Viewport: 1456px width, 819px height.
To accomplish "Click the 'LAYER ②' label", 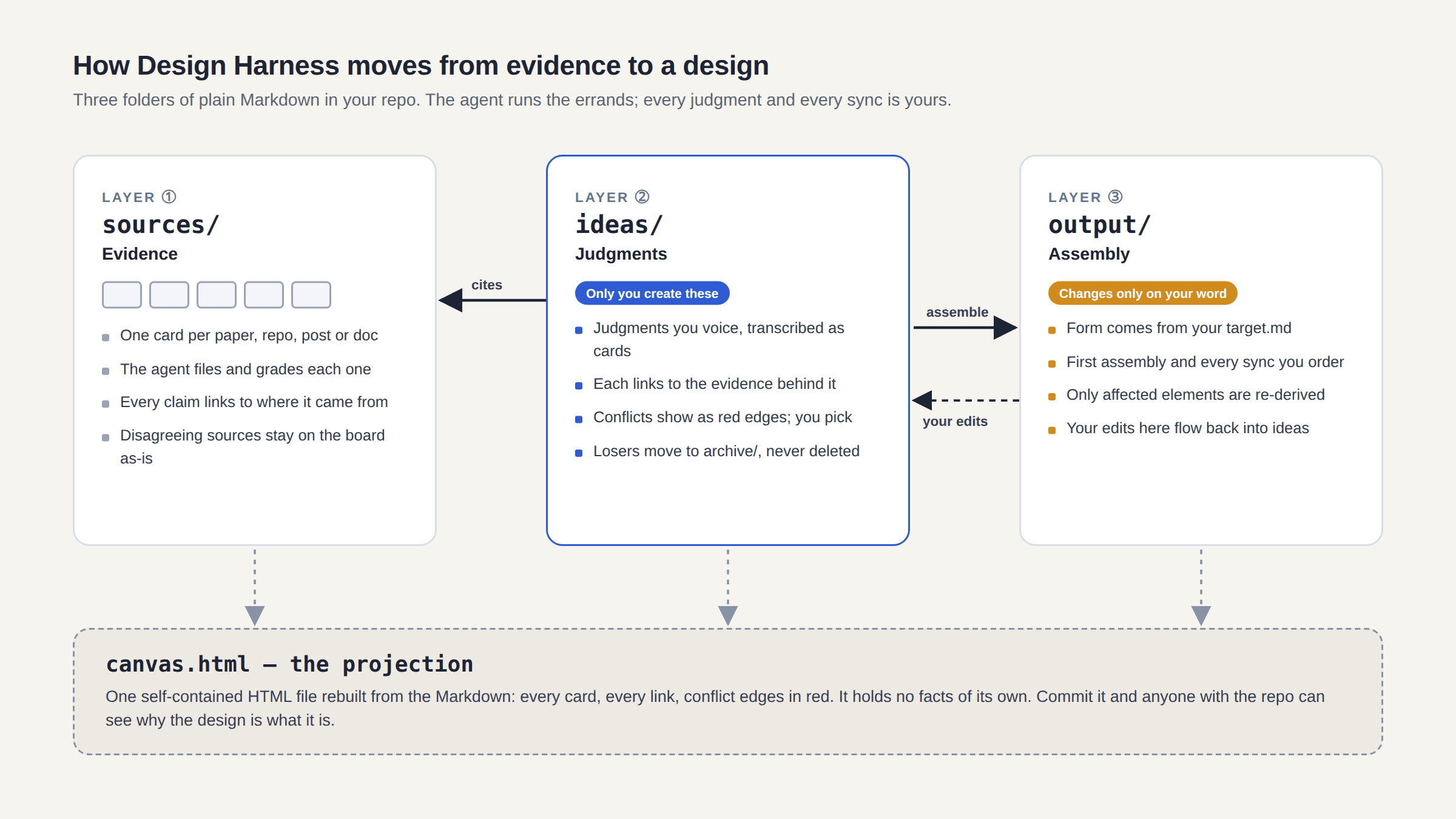I will [612, 197].
